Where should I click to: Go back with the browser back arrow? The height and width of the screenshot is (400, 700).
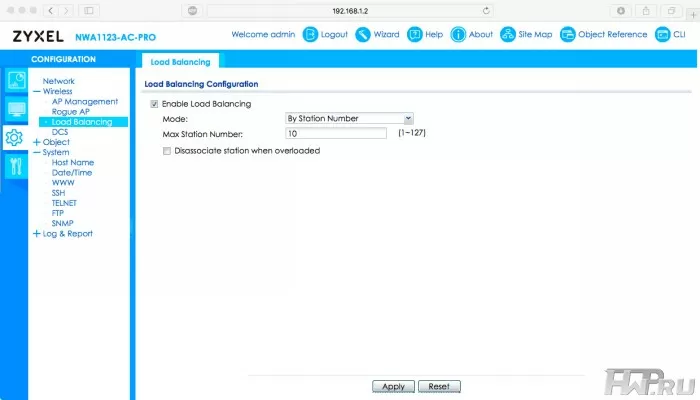50,11
